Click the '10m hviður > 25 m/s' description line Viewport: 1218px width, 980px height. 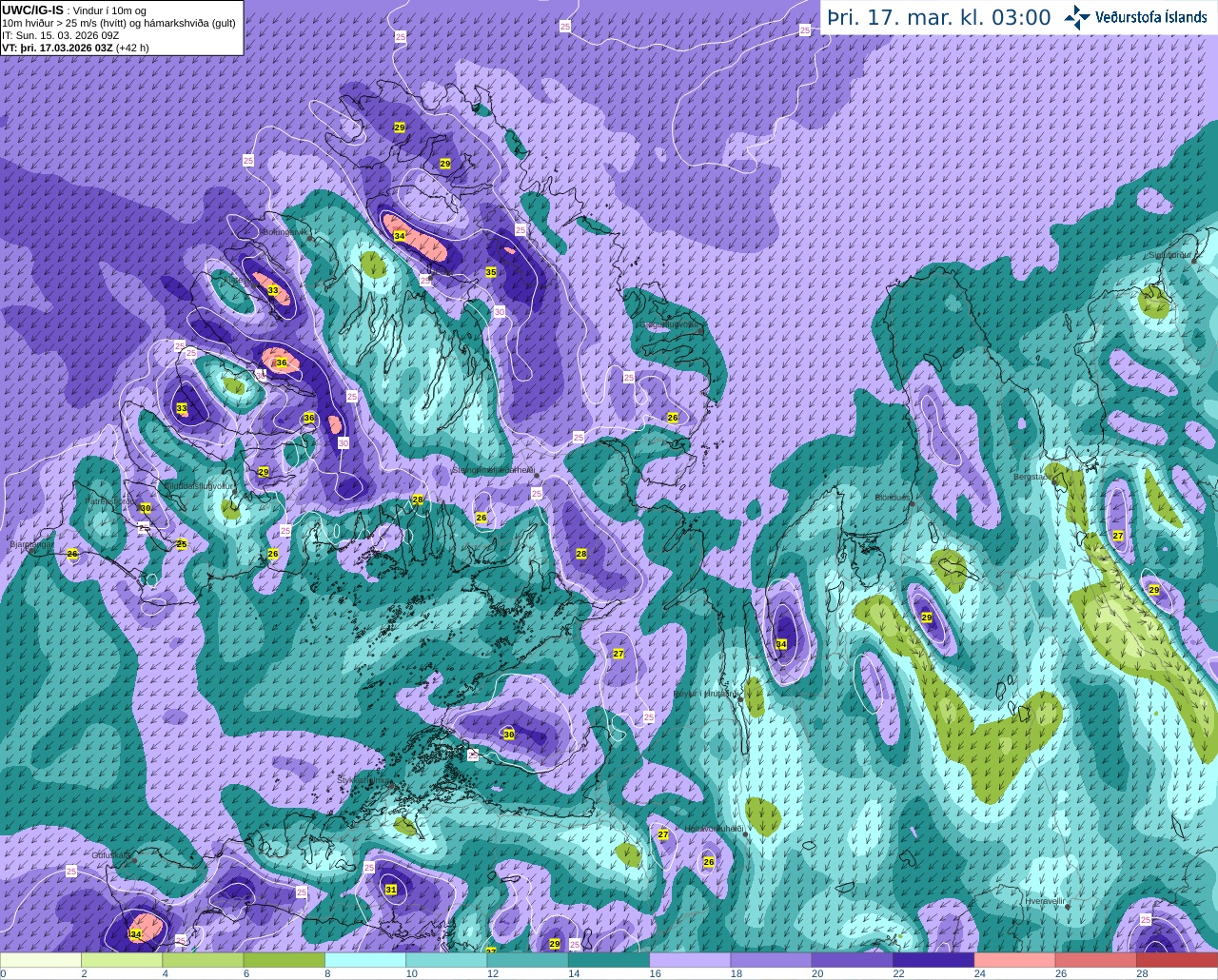[119, 23]
